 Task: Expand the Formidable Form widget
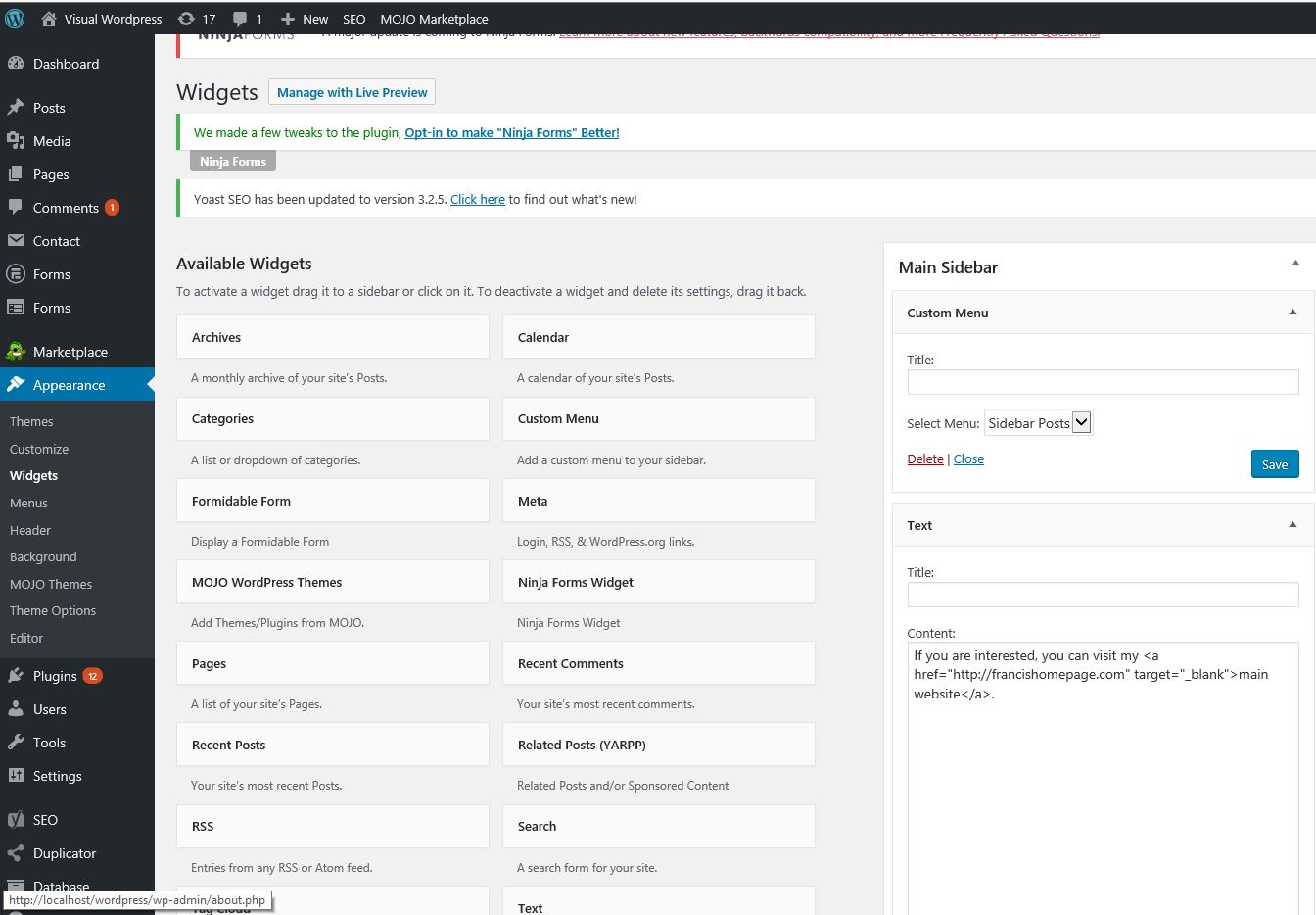pos(333,501)
